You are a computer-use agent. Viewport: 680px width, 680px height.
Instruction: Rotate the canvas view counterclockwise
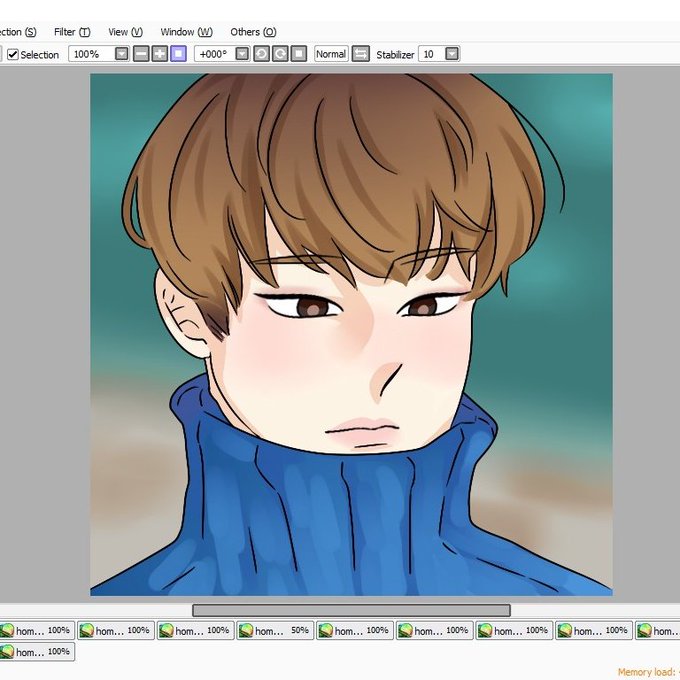[261, 54]
